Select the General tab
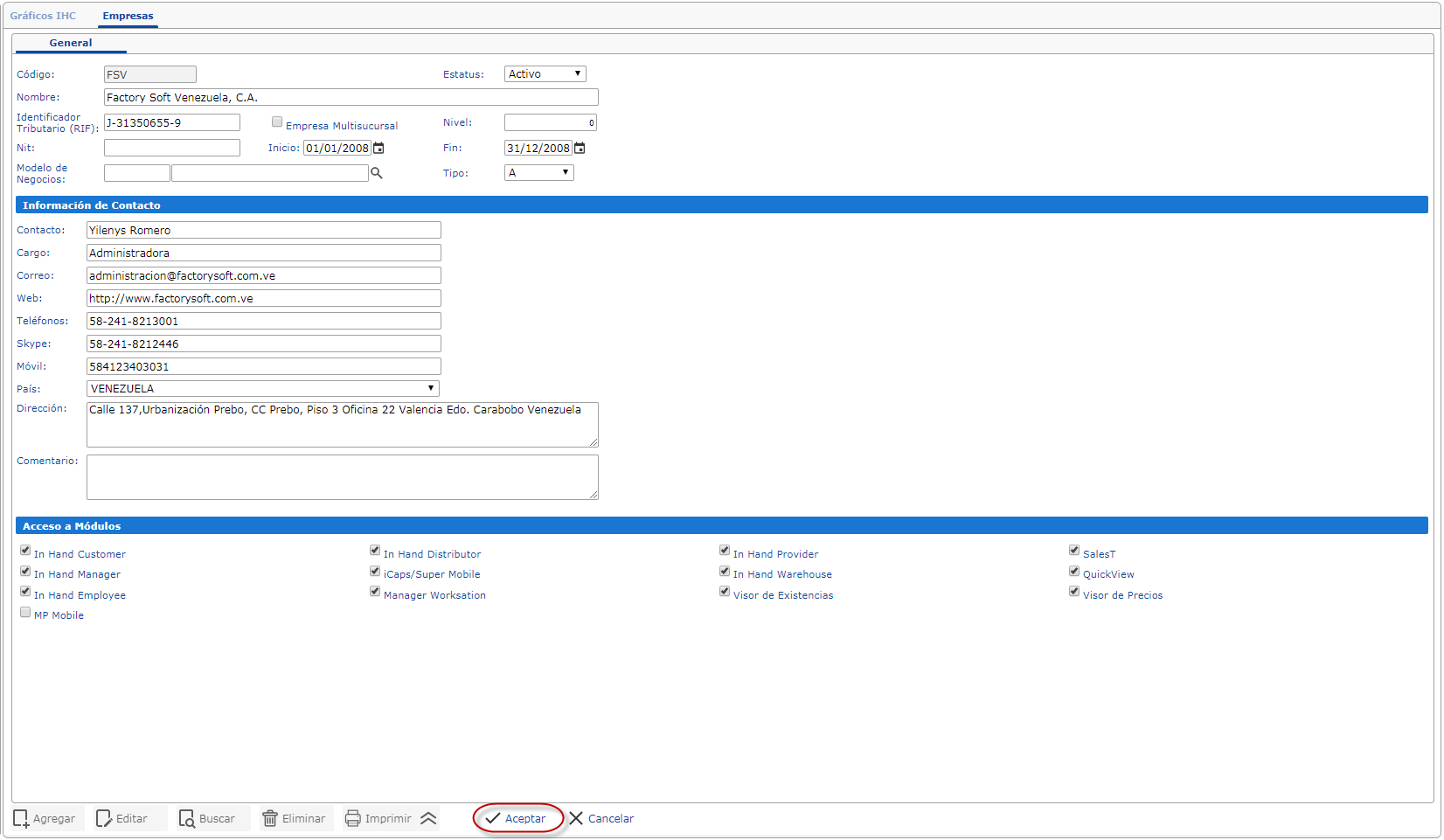 tap(71, 43)
